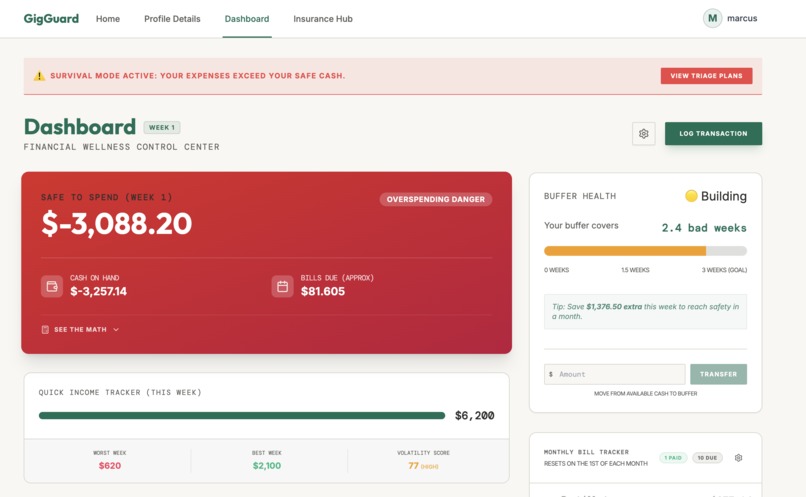The height and width of the screenshot is (497, 806).
Task: Open View Triage Plans
Action: pos(706,76)
